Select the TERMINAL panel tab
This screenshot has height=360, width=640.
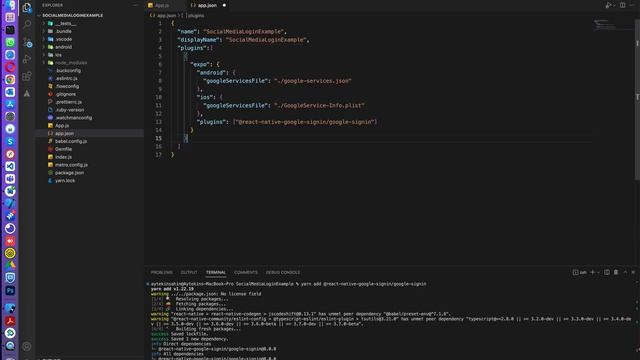216,272
